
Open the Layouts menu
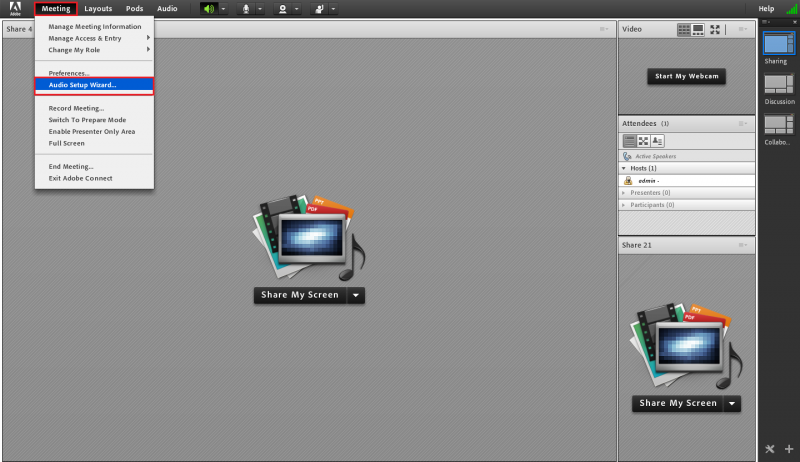coord(98,8)
